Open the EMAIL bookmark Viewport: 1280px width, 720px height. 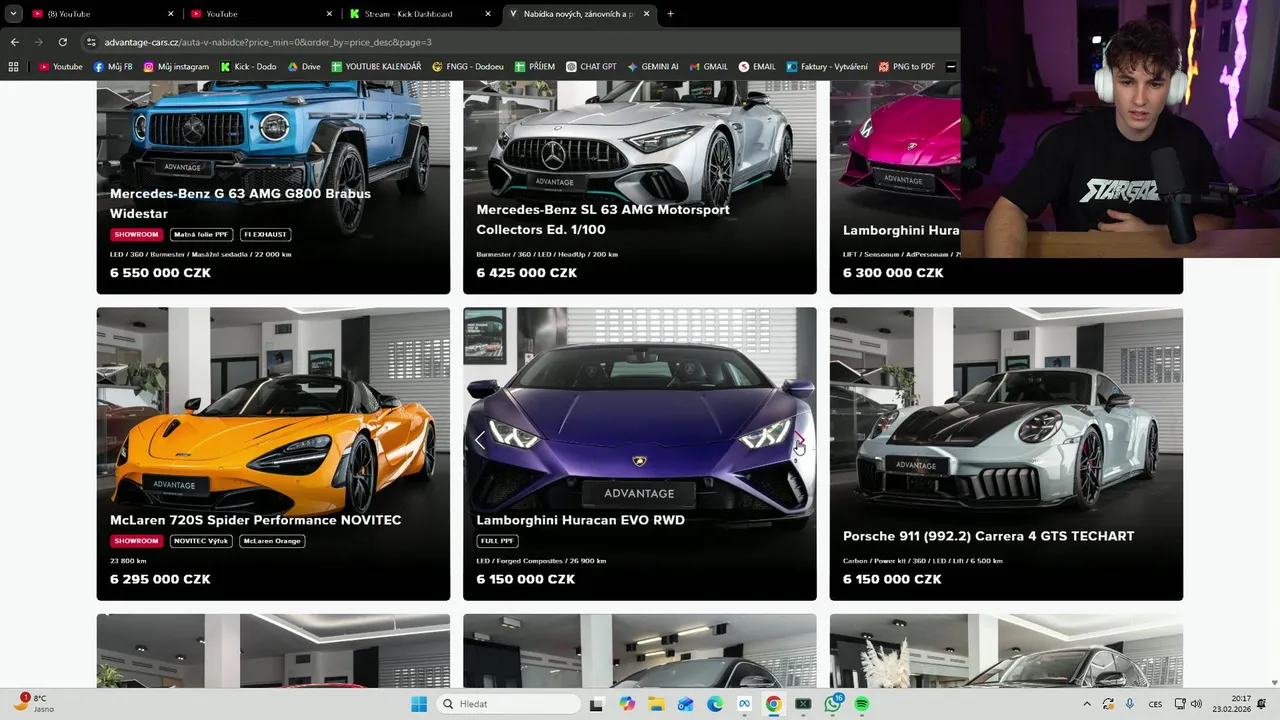click(757, 67)
